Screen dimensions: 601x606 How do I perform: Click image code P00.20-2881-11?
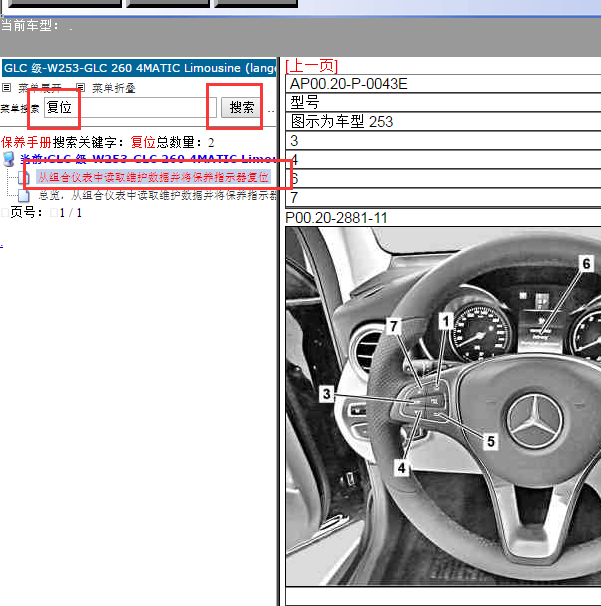(x=336, y=218)
